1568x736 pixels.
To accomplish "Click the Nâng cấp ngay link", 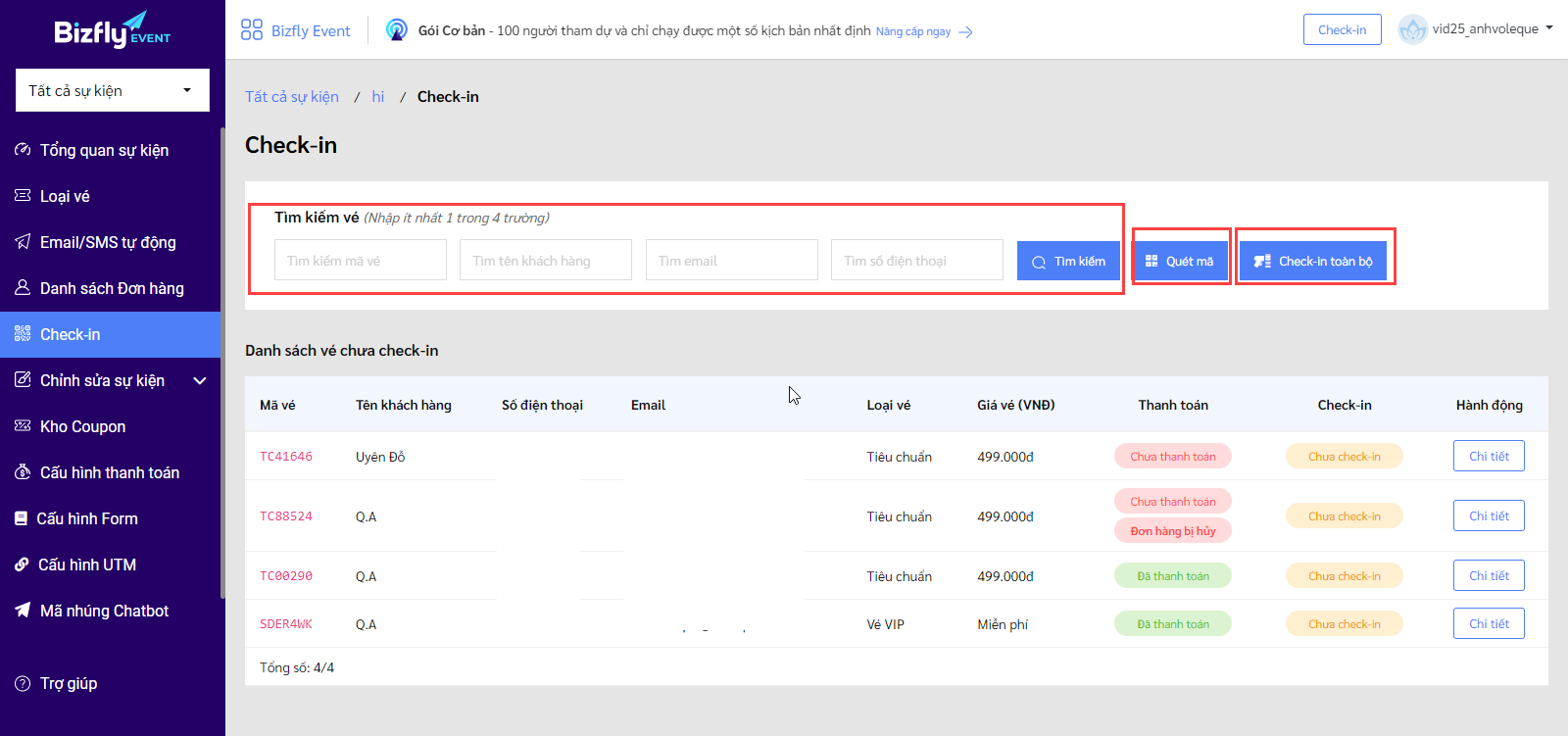I will 913,31.
